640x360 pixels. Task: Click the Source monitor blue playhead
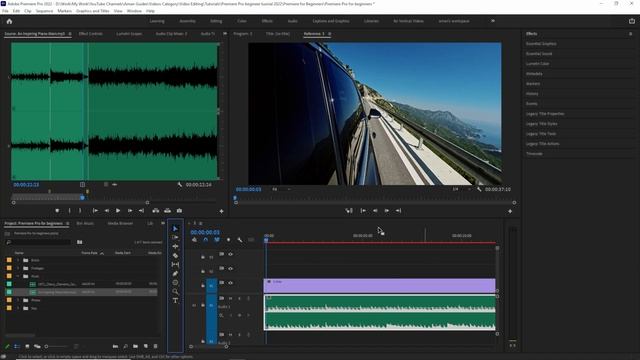pyautogui.click(x=82, y=198)
